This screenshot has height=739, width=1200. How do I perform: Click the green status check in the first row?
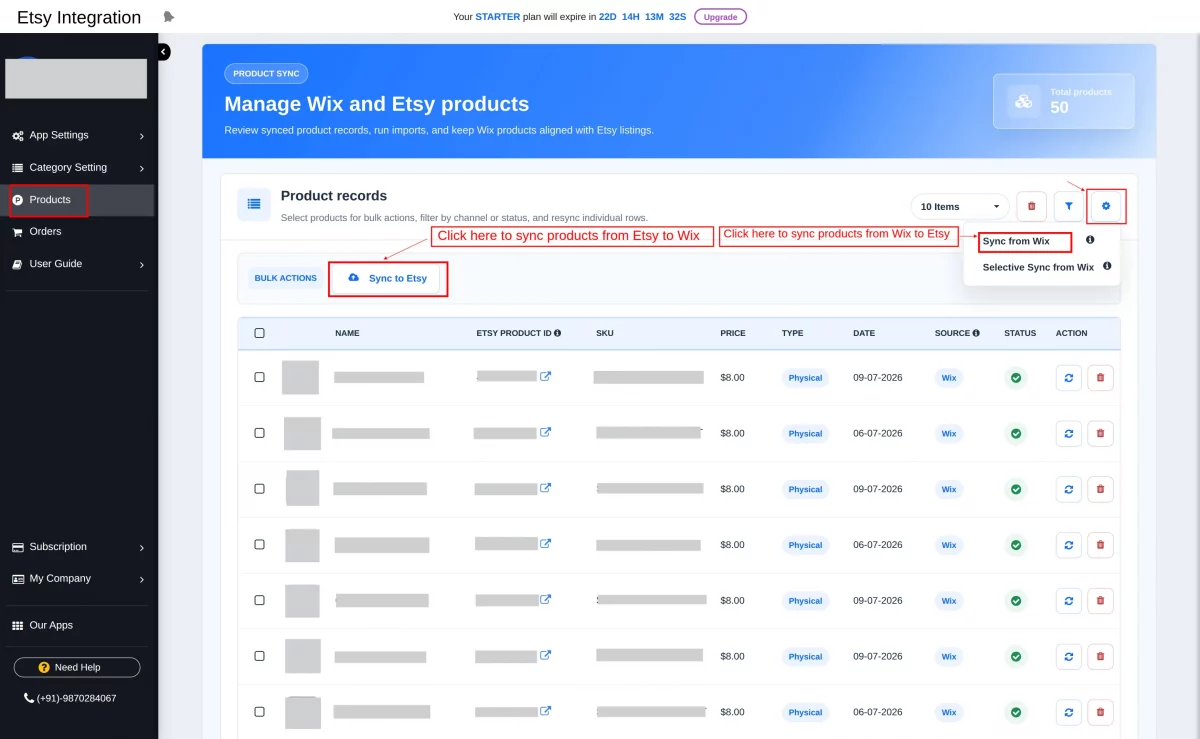(x=1016, y=378)
